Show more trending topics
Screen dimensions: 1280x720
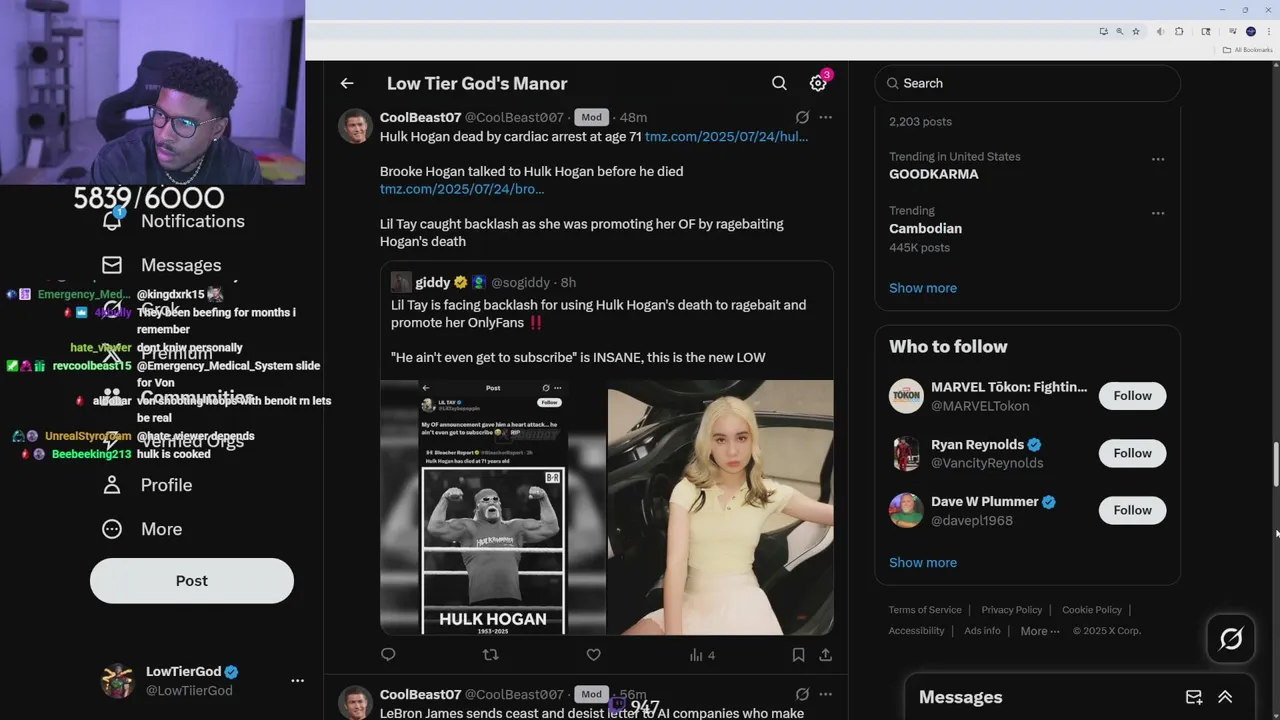tap(923, 288)
